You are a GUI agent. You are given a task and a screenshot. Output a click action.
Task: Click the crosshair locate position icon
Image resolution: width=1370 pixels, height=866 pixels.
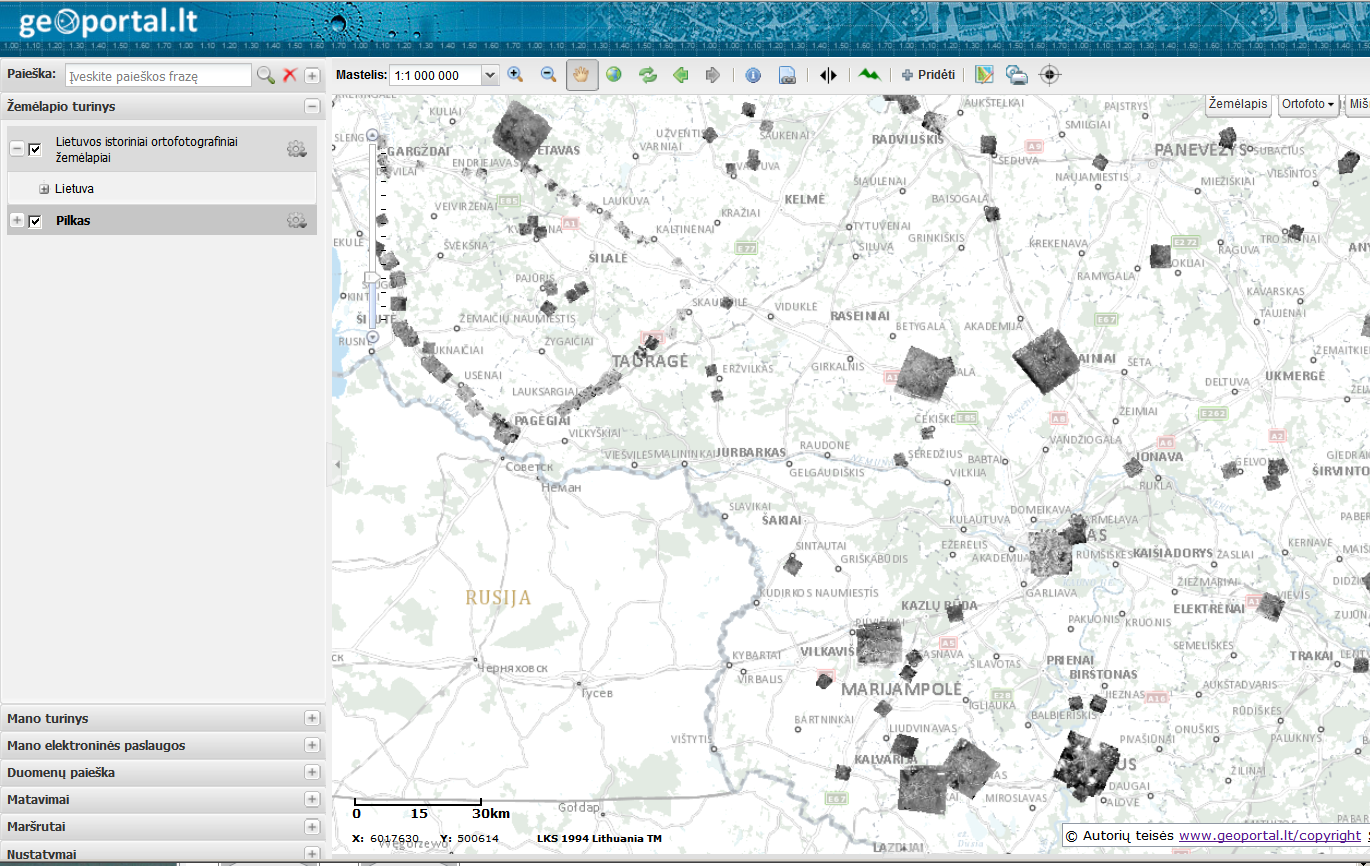pos(1049,75)
